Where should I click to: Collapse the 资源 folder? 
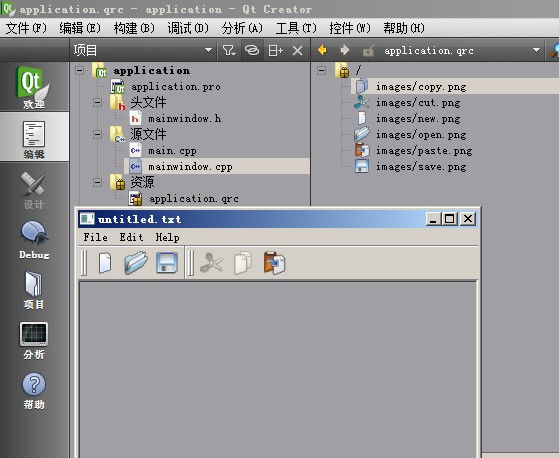pos(97,182)
